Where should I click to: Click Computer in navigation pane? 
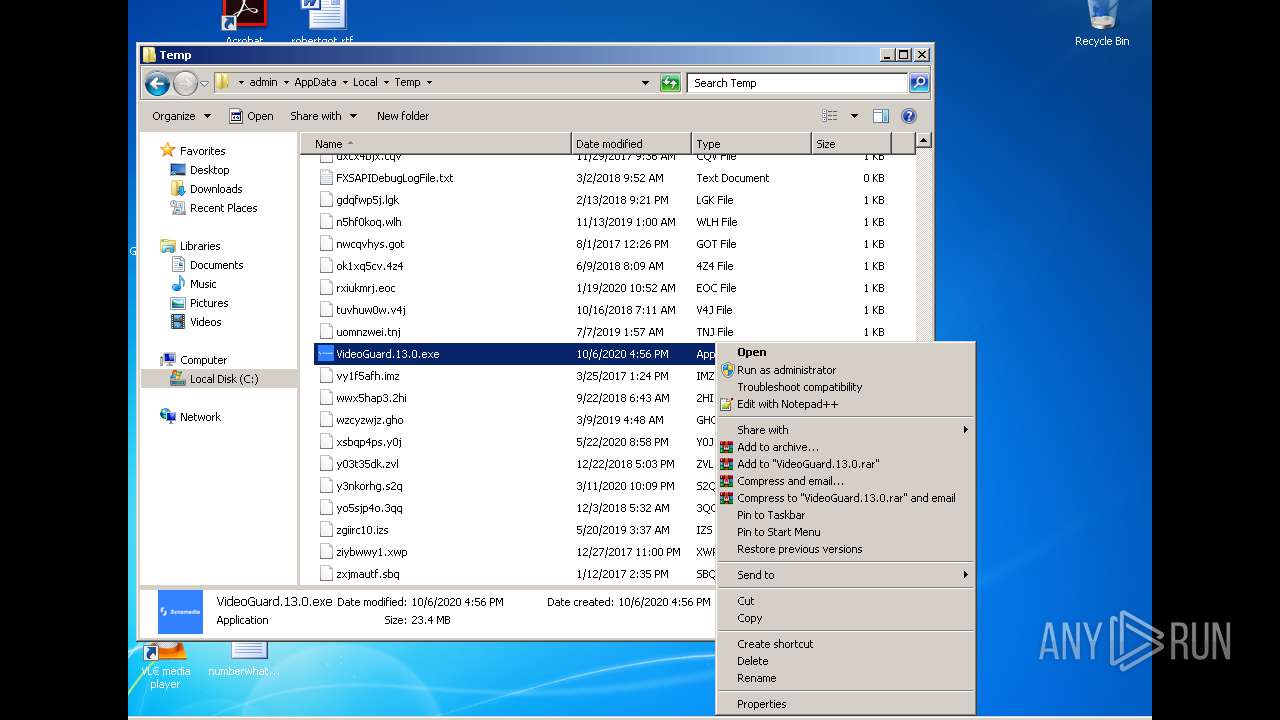coord(203,360)
